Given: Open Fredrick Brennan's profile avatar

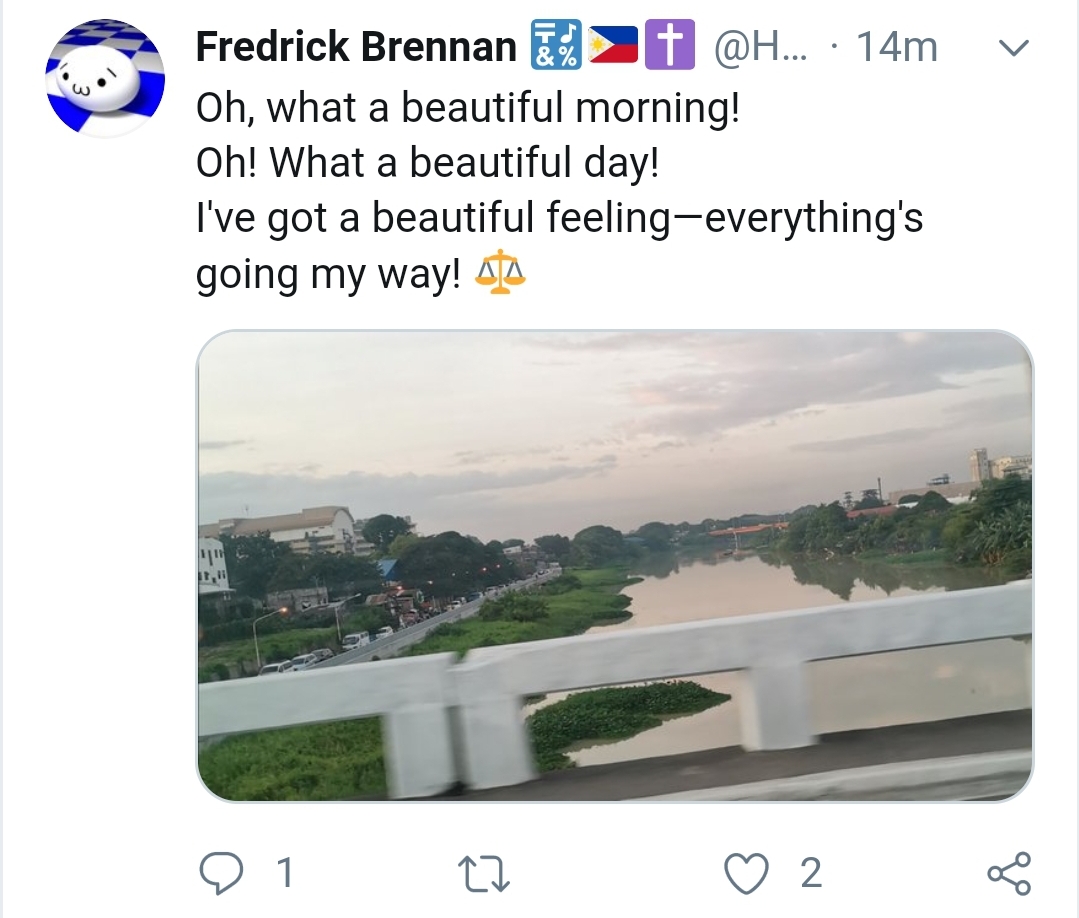Looking at the screenshot, I should pos(105,78).
